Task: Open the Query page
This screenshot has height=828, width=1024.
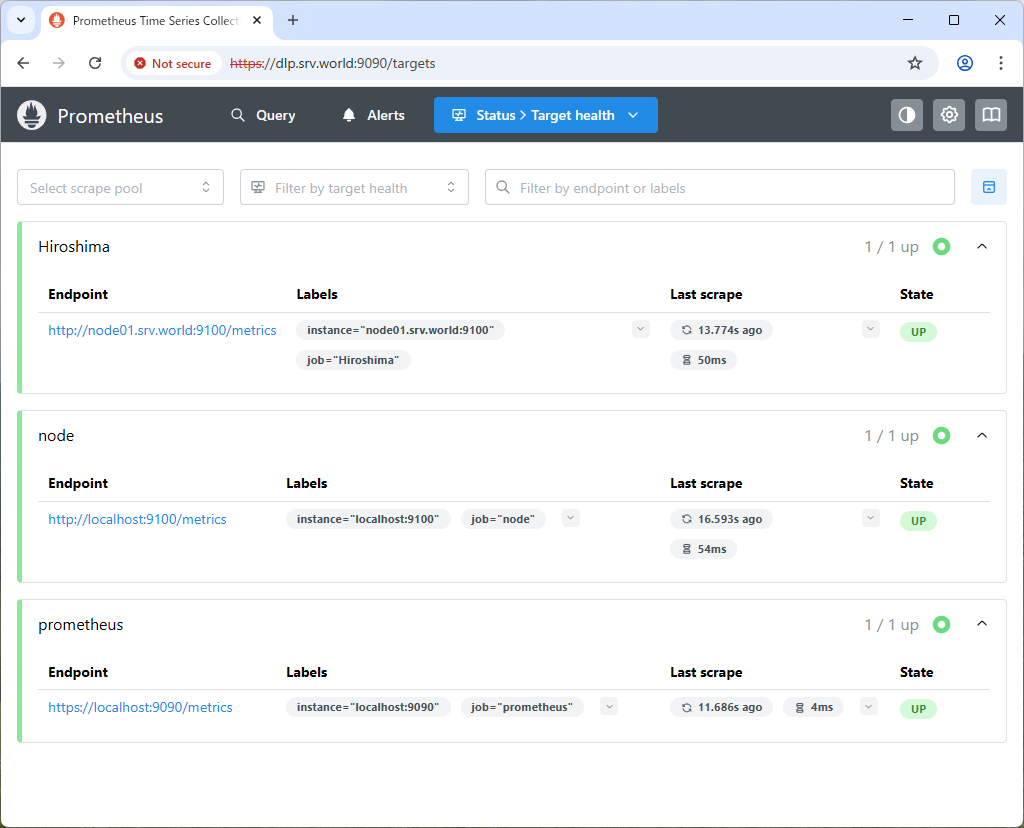Action: click(263, 116)
